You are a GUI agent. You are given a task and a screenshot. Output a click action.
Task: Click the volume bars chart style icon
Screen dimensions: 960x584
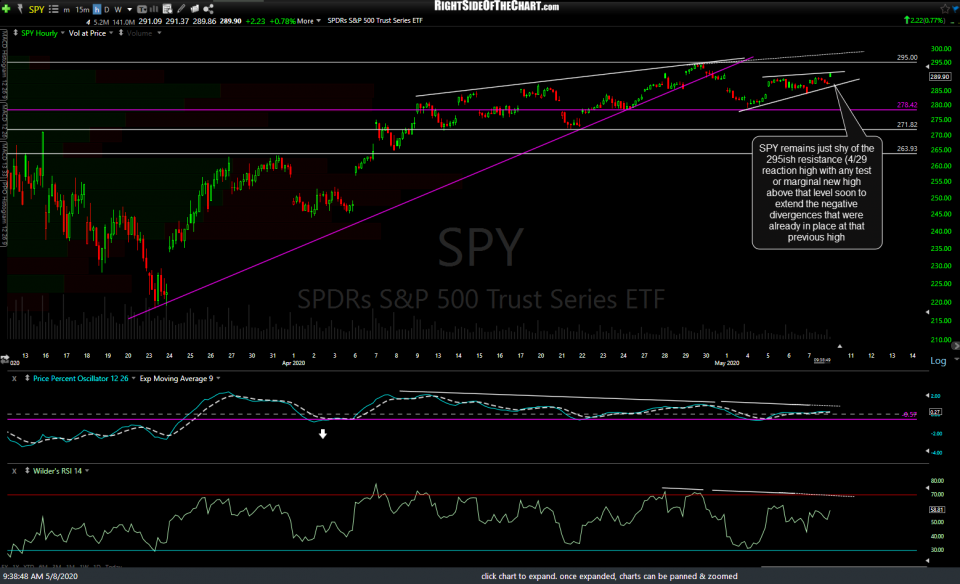point(153,8)
